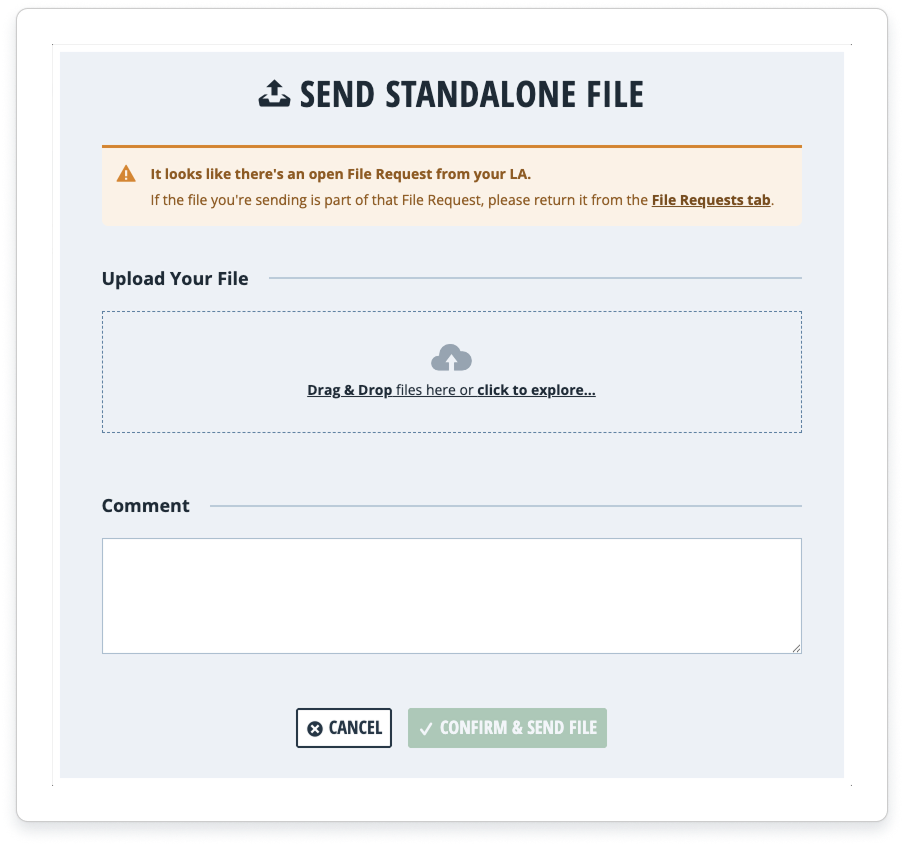Click the dashed file dropzone area
Viewport: 904px width, 846px height.
pos(451,372)
